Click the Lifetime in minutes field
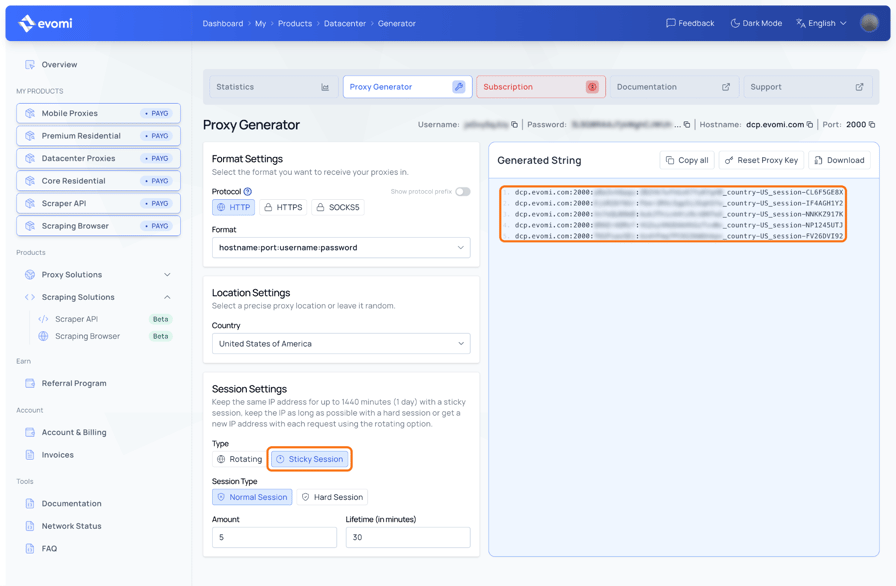This screenshot has width=896, height=586. coord(408,537)
